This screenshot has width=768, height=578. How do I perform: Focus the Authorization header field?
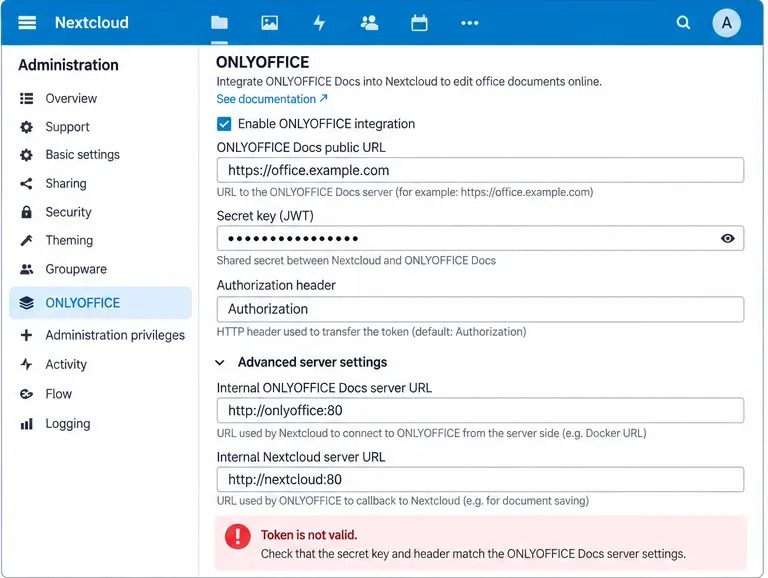(480, 309)
